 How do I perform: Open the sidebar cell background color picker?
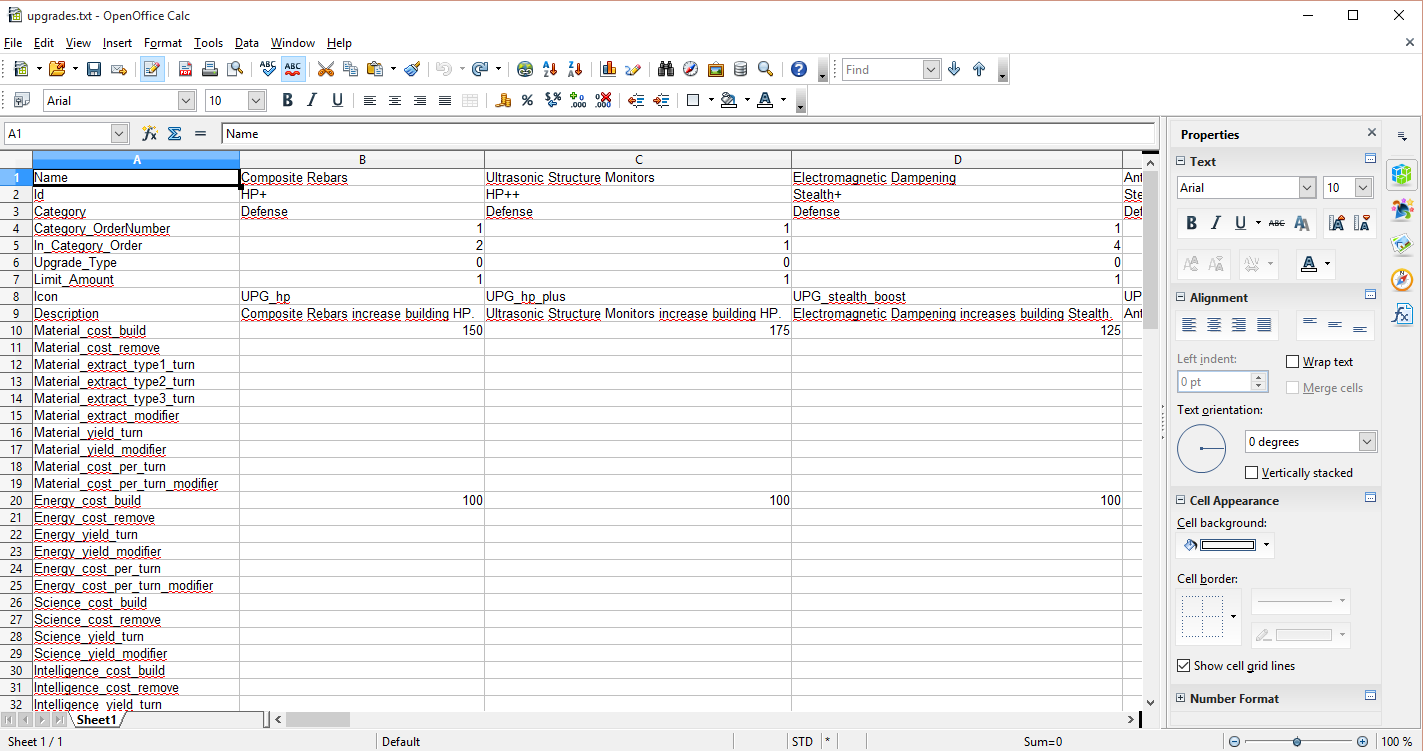click(x=1267, y=545)
